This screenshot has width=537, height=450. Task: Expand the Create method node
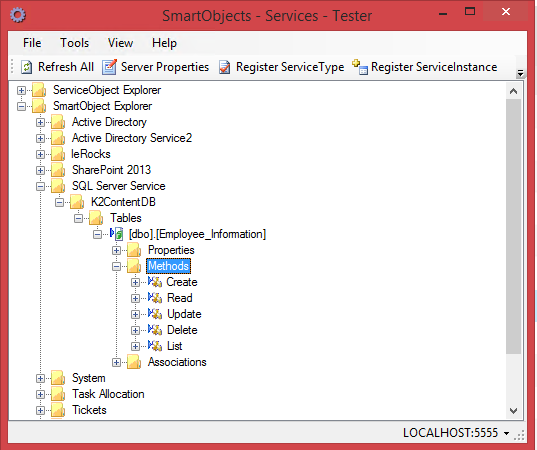tap(135, 283)
